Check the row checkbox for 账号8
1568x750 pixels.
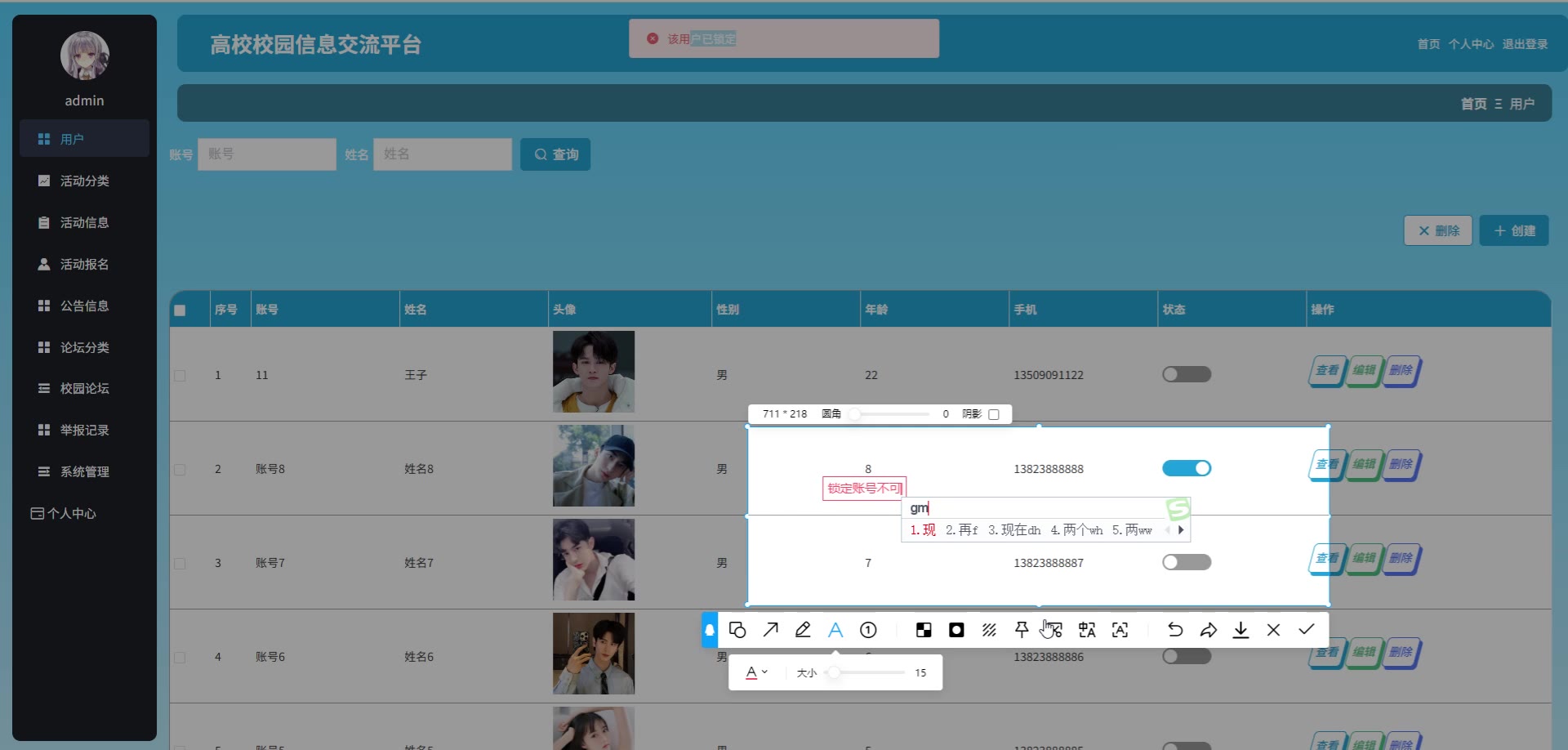180,470
